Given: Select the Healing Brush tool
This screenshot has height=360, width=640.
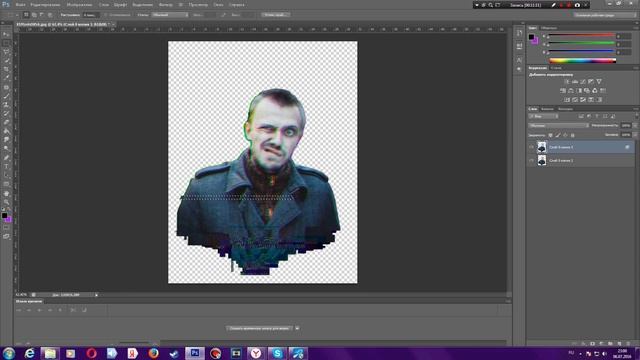Looking at the screenshot, I should pos(6,87).
